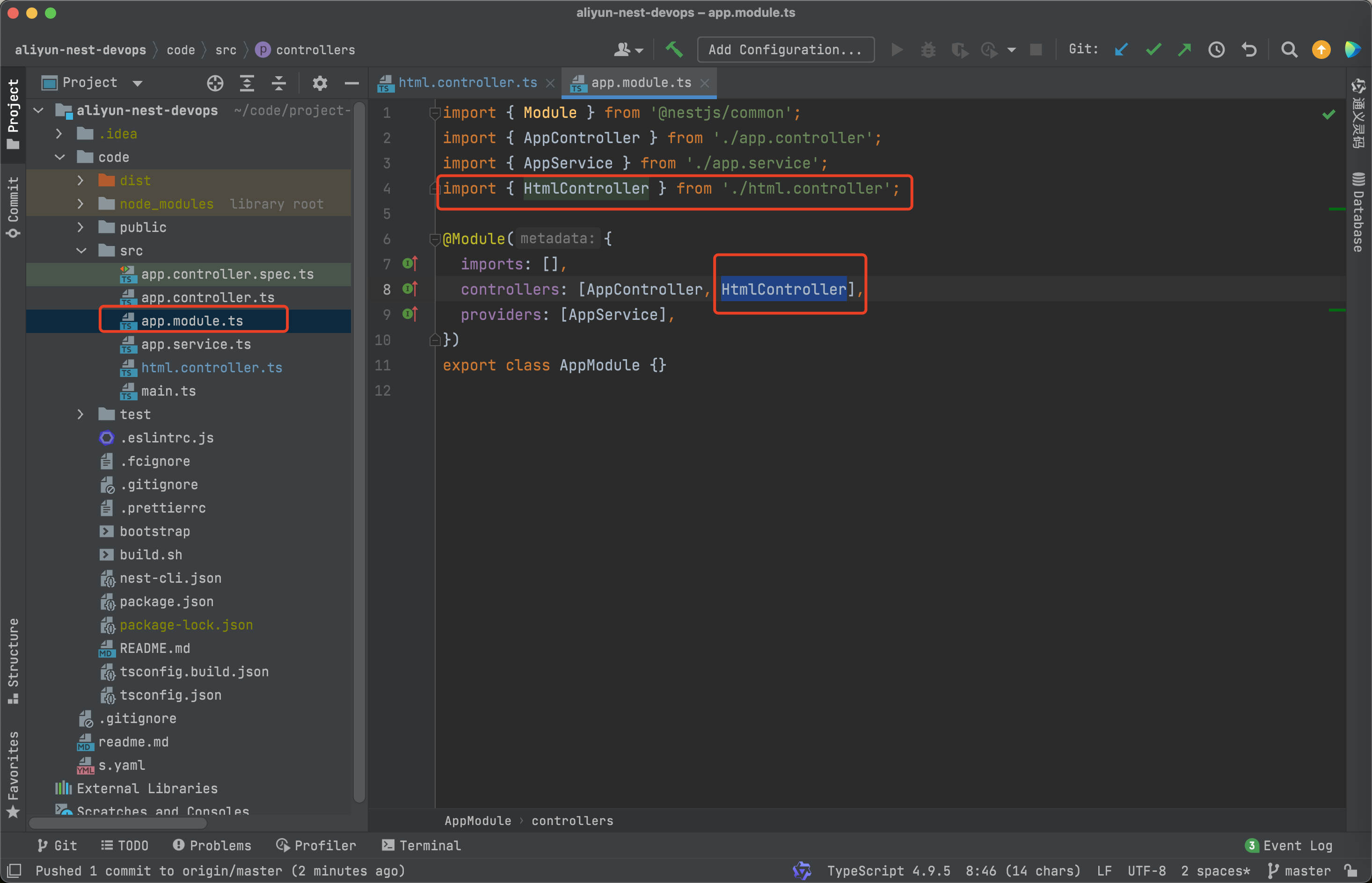This screenshot has height=883, width=1372.
Task: Expand the test folder in project tree
Action: point(83,414)
